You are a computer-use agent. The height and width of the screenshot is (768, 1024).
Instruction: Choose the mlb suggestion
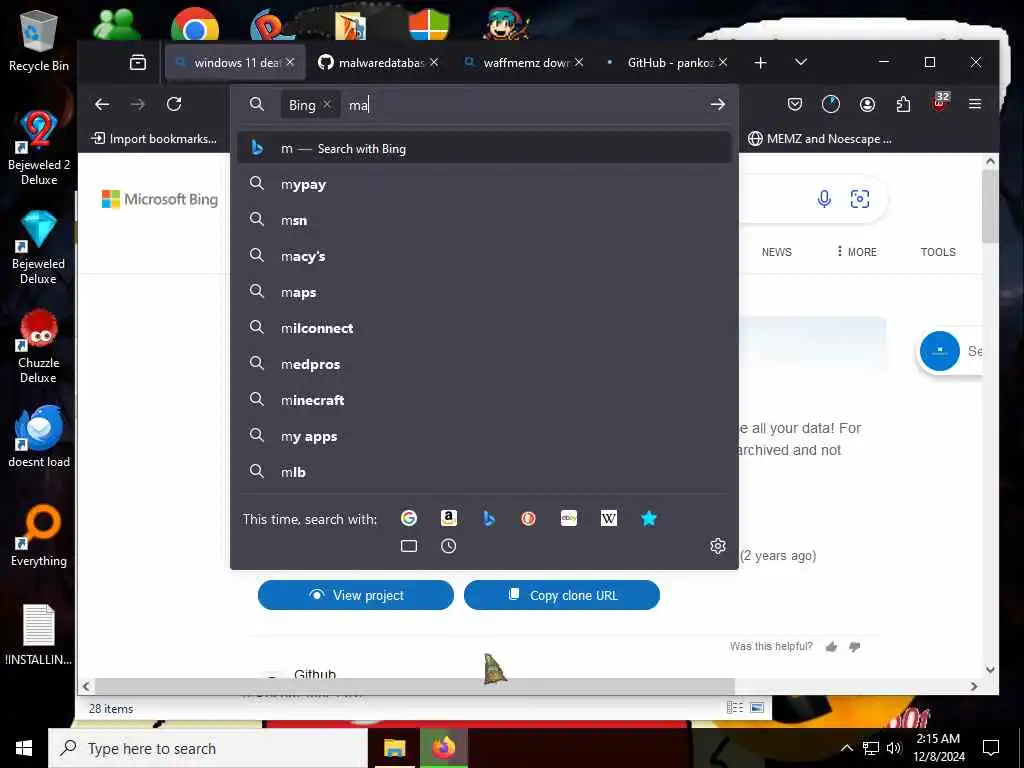click(484, 472)
